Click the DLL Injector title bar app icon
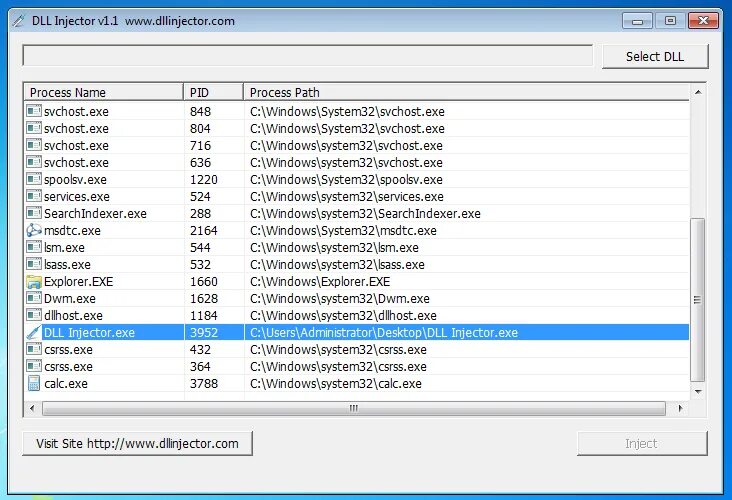The height and width of the screenshot is (500, 732). [19, 21]
